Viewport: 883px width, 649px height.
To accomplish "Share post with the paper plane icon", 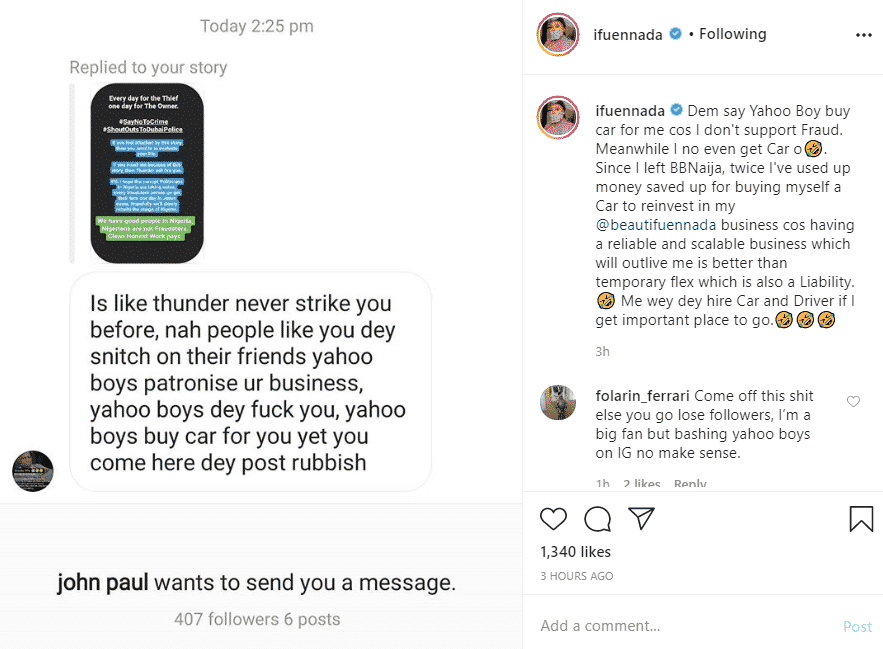I will (x=641, y=518).
